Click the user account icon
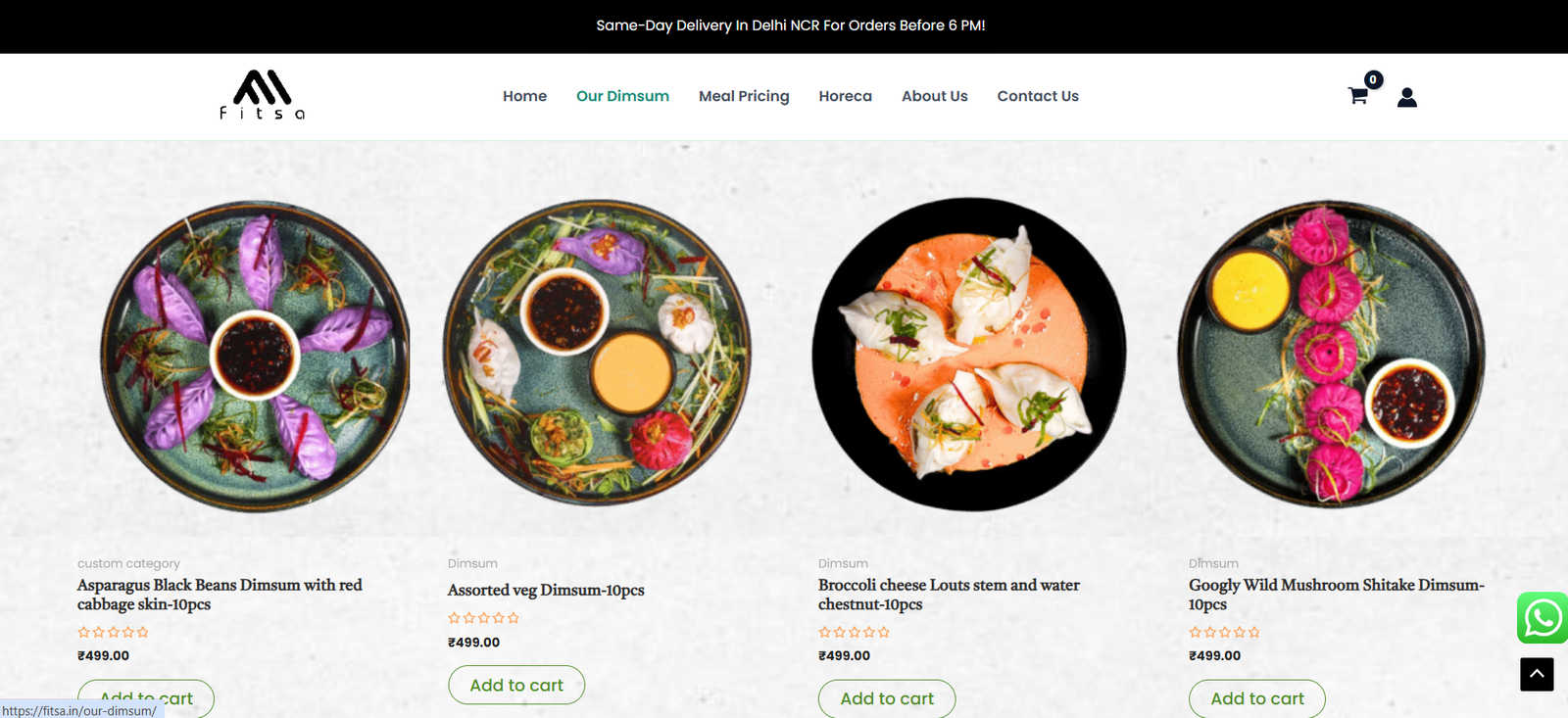The image size is (1568, 718). pos(1407,97)
